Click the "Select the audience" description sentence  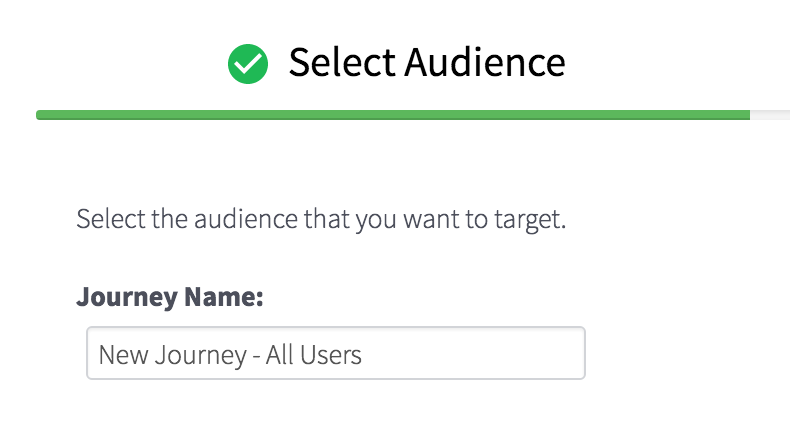[x=321, y=218]
